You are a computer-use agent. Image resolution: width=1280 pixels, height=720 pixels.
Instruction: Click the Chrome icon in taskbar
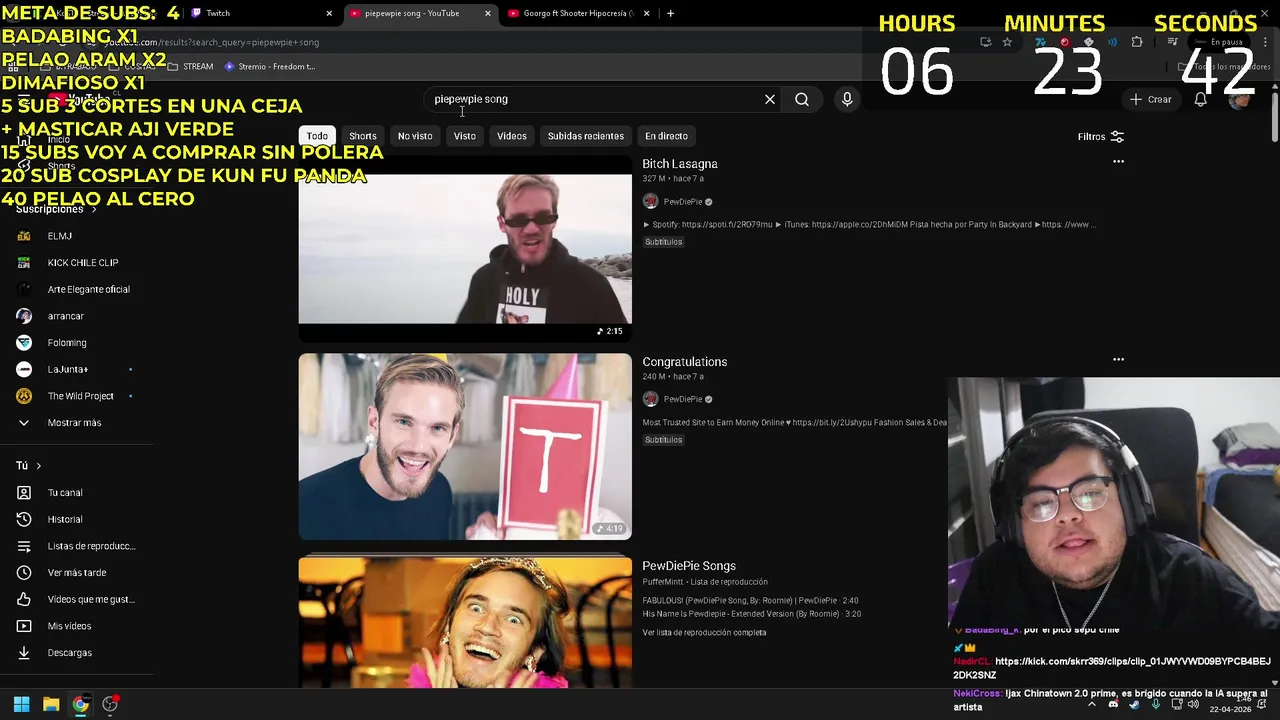click(x=80, y=704)
